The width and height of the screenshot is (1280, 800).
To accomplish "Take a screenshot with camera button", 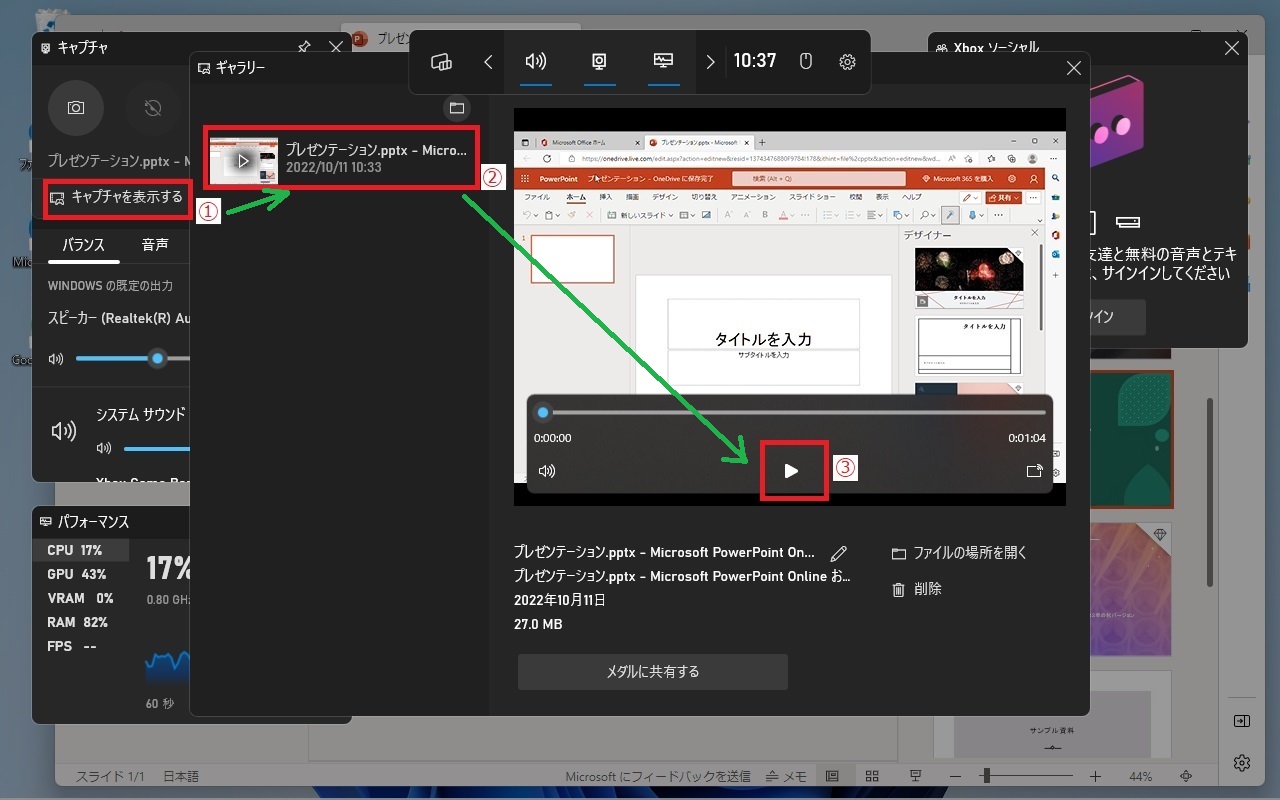I will pyautogui.click(x=76, y=108).
